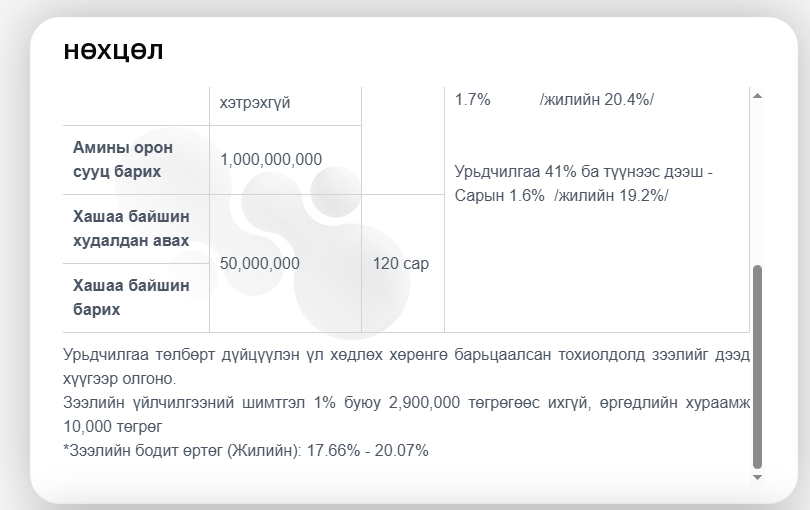Select the Хашаа байшин худалдан авах row header
This screenshot has width=810, height=510.
click(131, 228)
